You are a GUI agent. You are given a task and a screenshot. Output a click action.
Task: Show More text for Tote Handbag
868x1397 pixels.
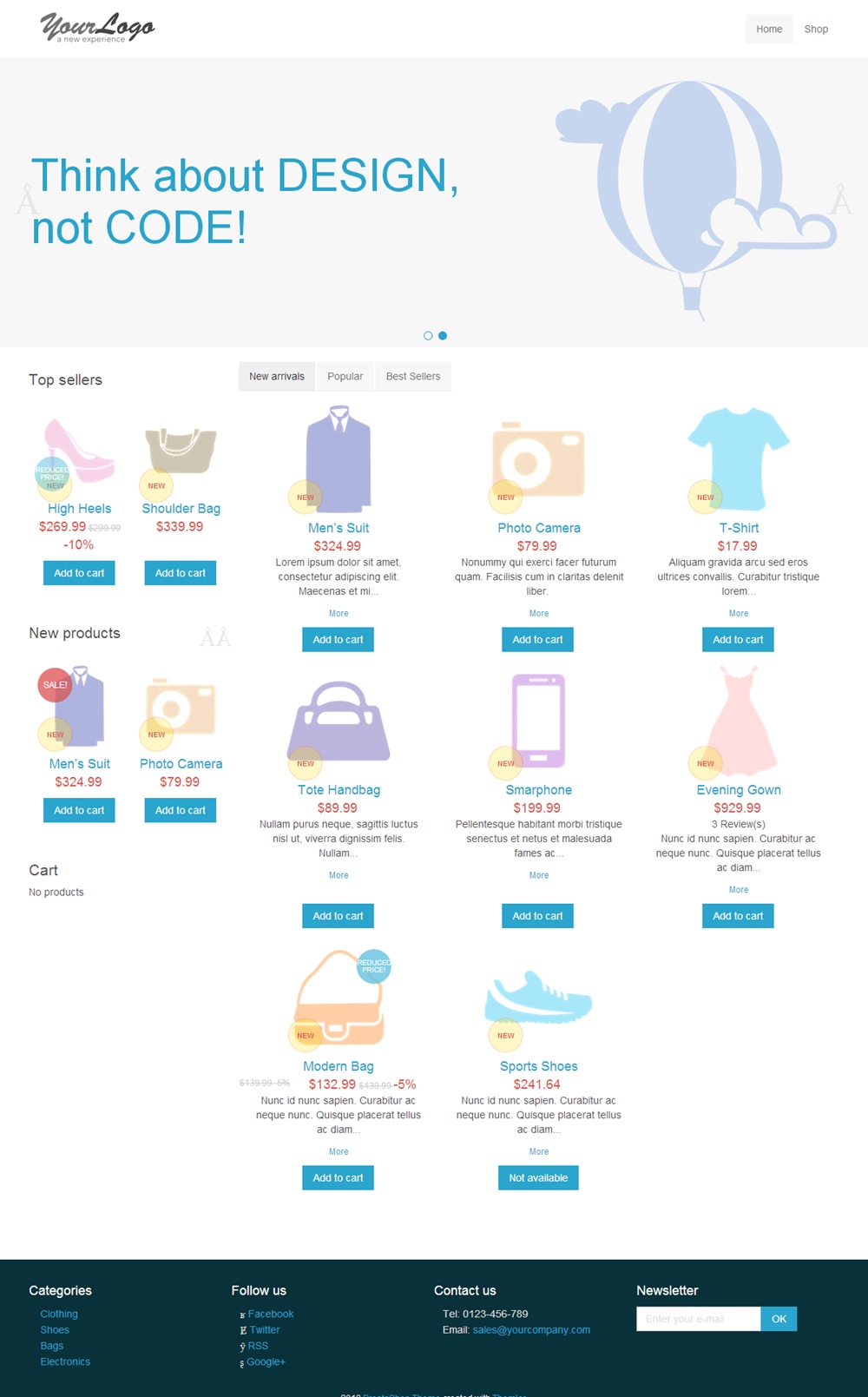coord(339,876)
